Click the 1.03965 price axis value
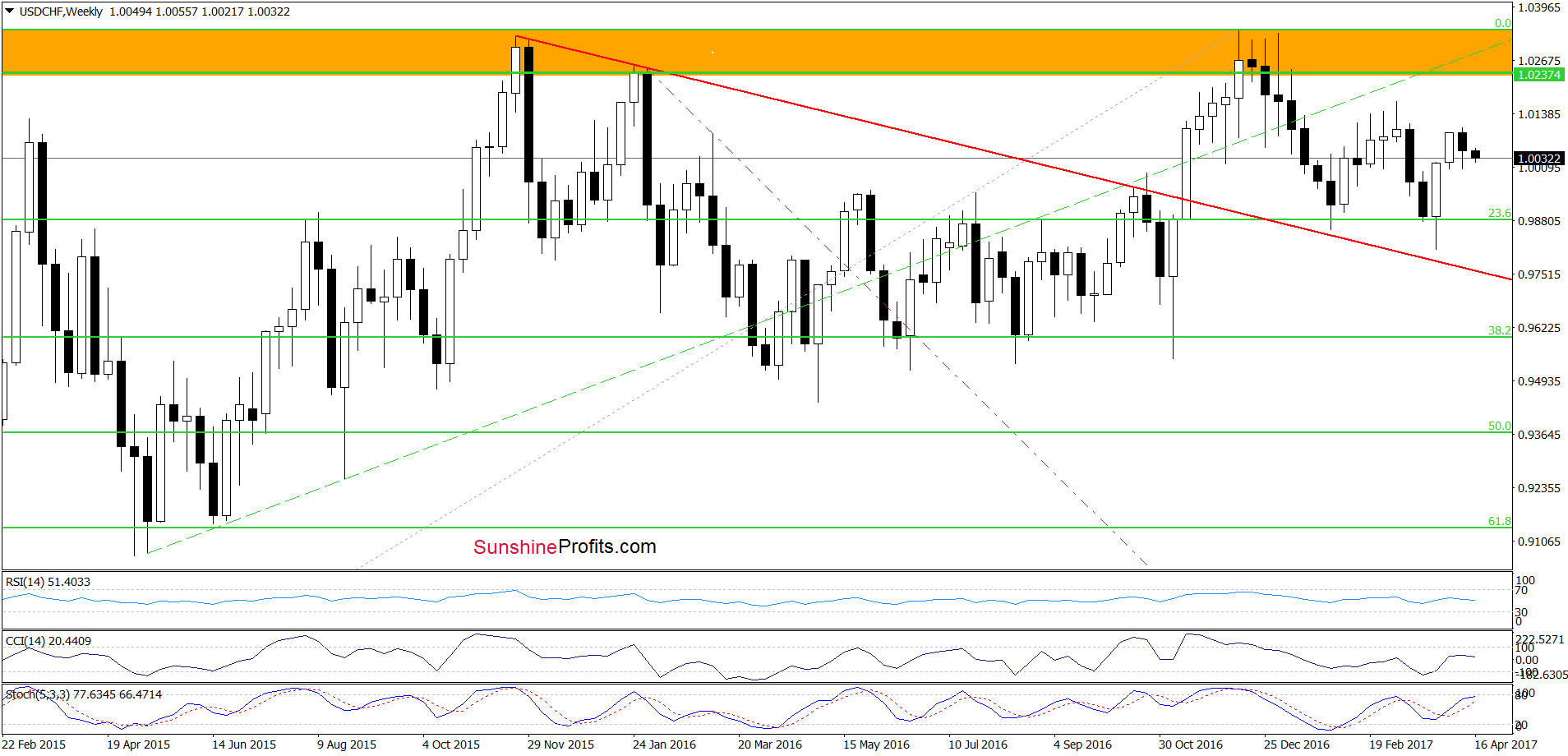 [1538, 7]
